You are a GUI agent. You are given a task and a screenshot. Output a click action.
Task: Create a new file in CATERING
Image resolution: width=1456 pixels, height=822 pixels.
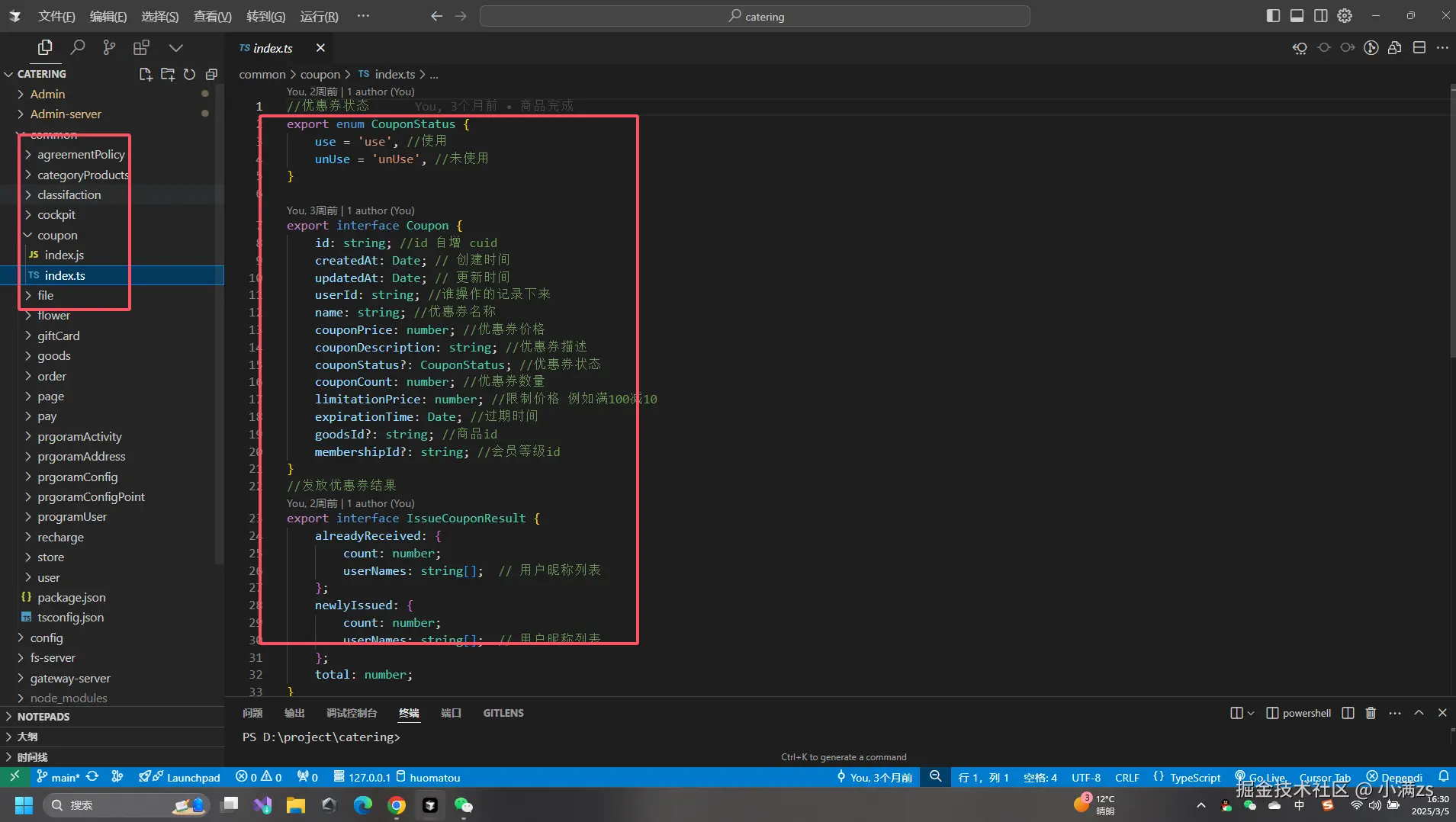click(x=146, y=74)
